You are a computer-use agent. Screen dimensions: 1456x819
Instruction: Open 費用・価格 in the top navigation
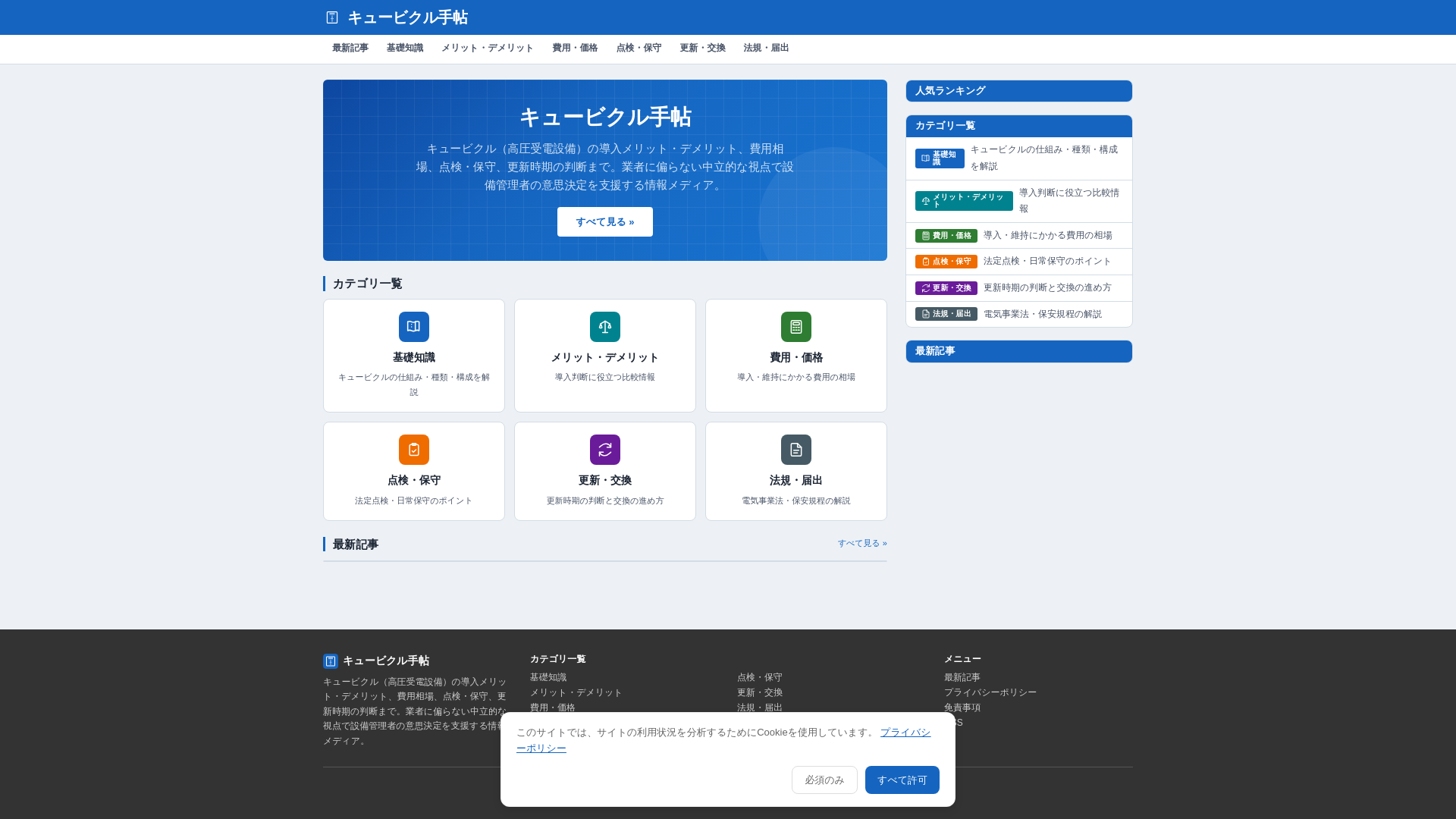(x=575, y=49)
